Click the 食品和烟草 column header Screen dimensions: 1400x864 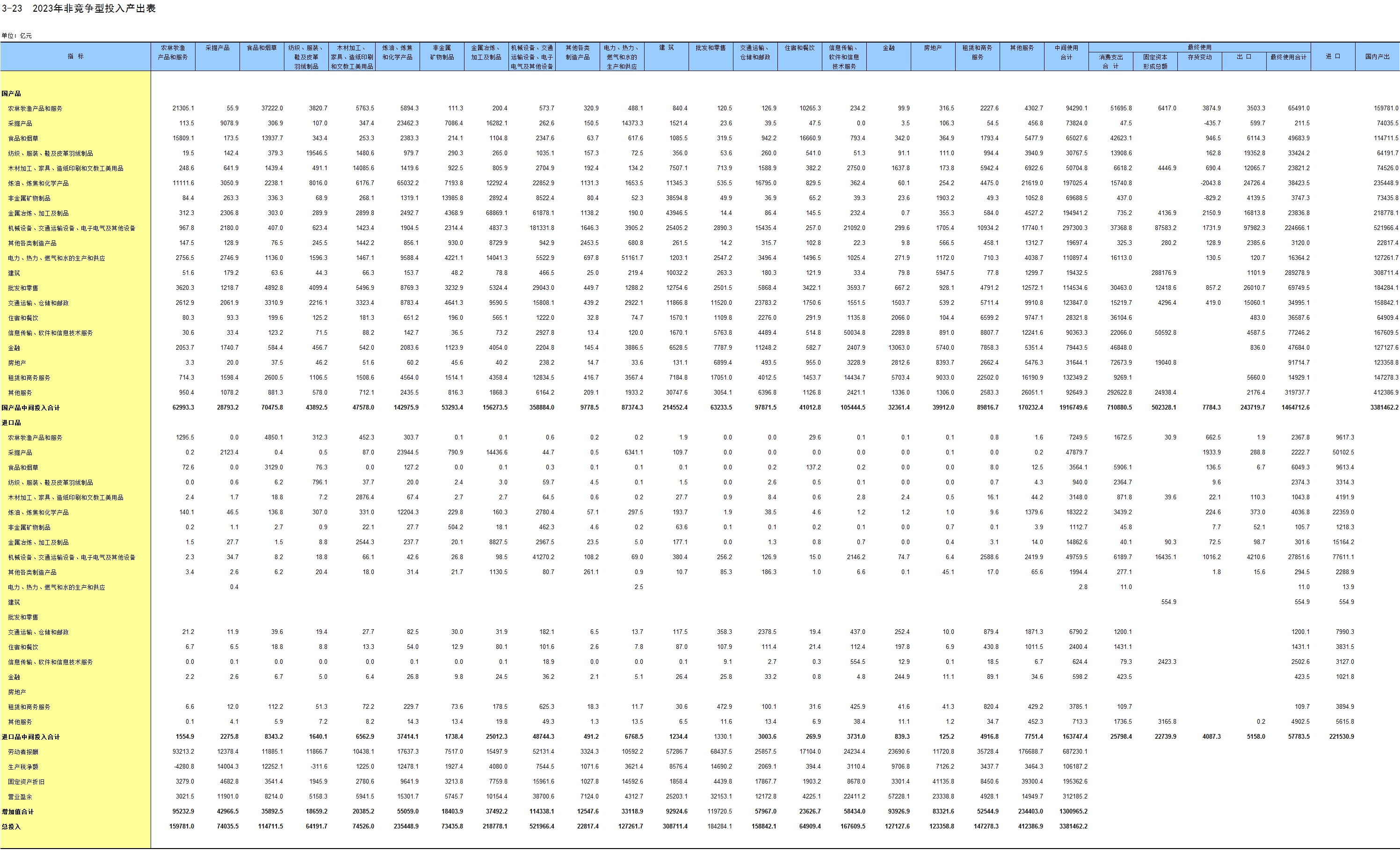(261, 48)
